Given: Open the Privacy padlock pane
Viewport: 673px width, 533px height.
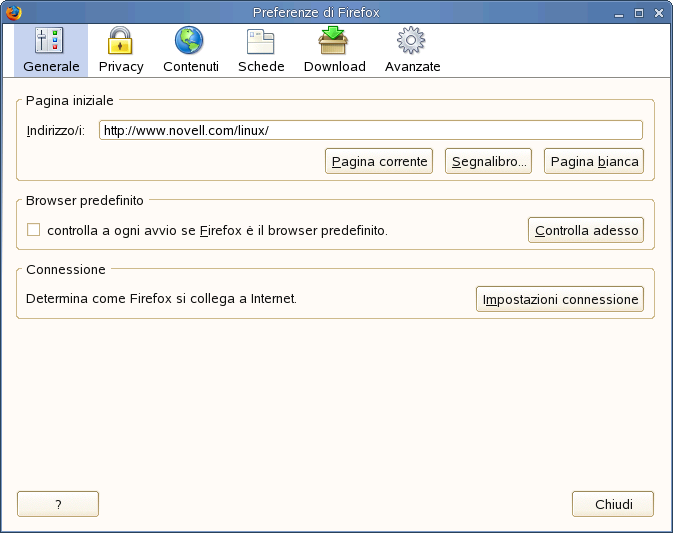Looking at the screenshot, I should (x=121, y=50).
